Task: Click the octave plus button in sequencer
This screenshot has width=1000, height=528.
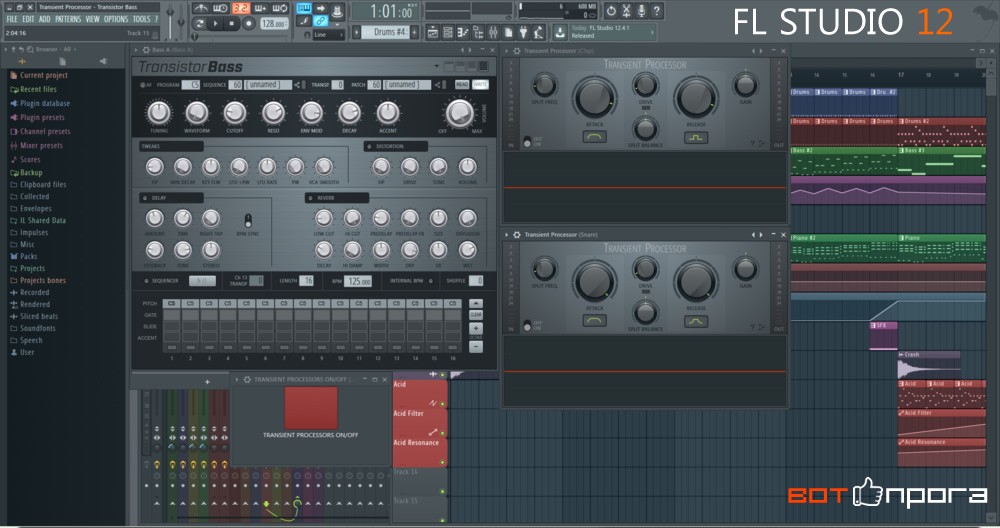Action: (x=476, y=328)
